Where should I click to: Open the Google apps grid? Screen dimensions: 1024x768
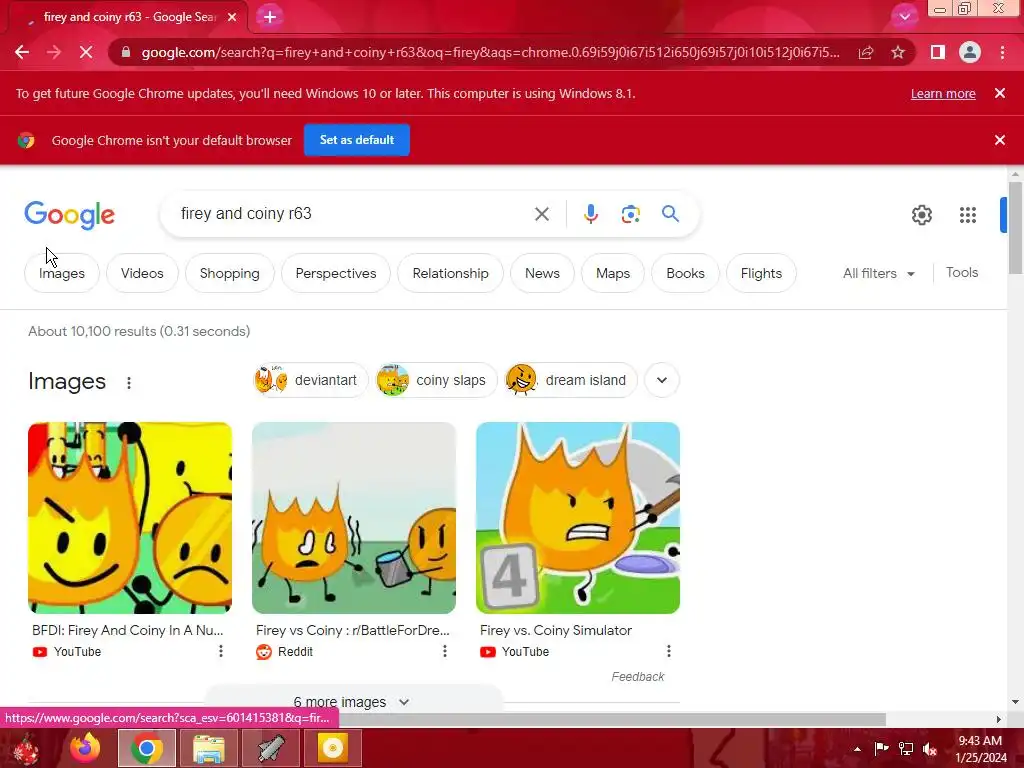tap(968, 215)
